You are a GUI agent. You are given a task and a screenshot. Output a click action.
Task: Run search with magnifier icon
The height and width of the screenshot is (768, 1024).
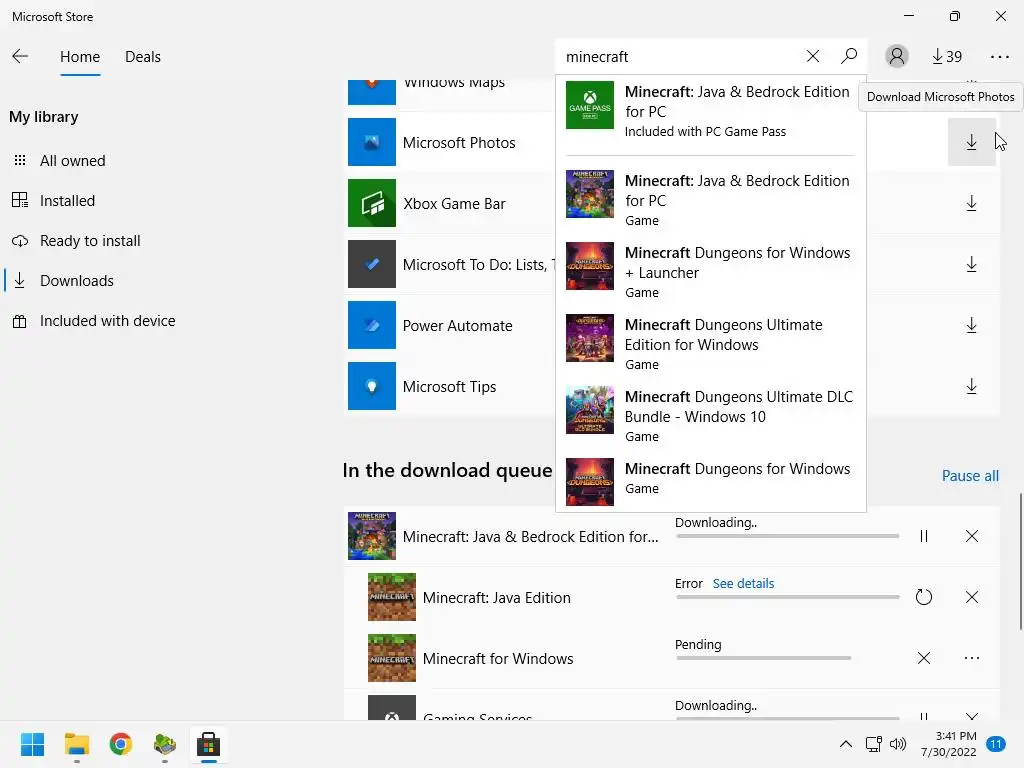click(848, 56)
